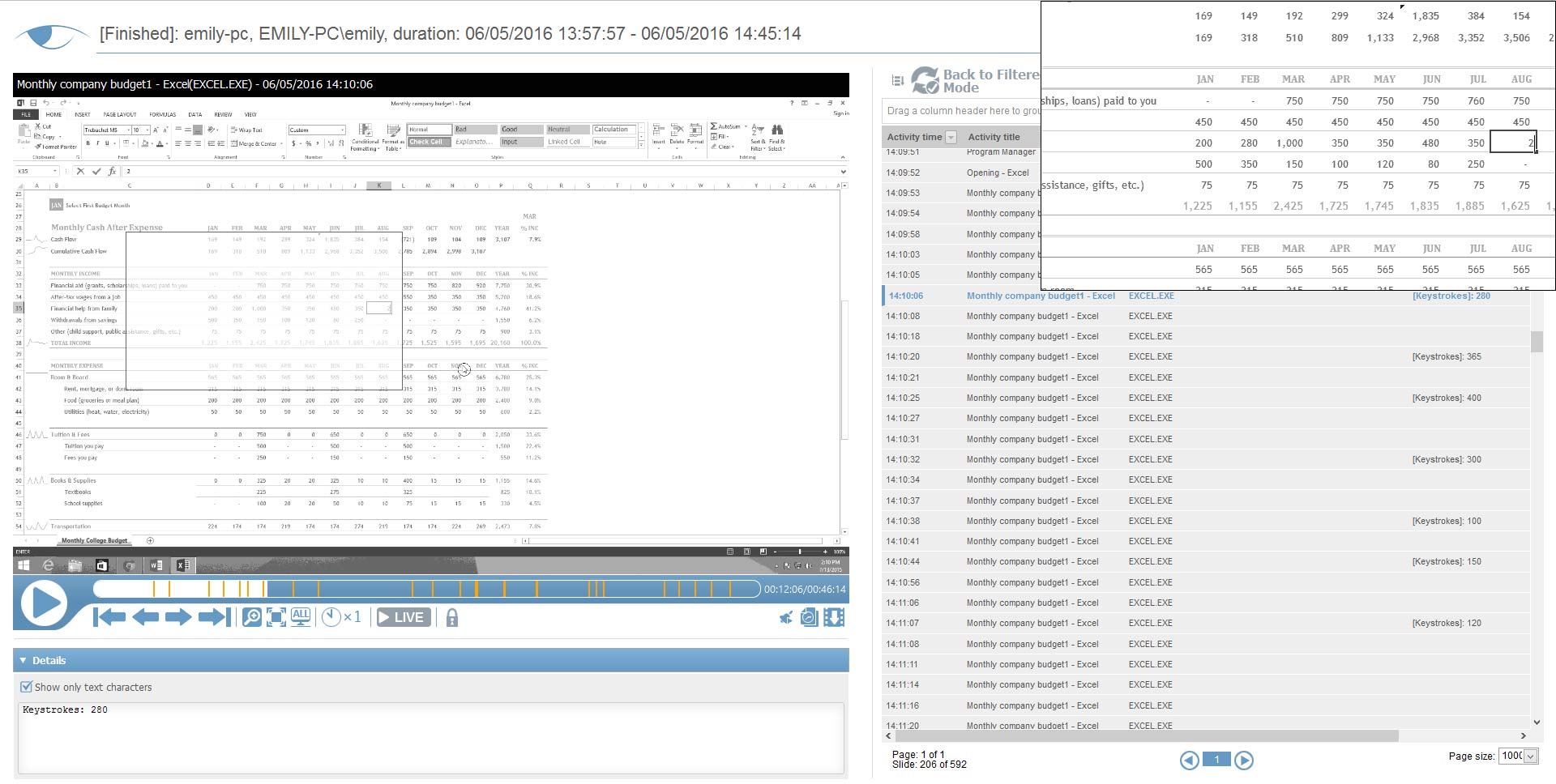The image size is (1556, 784).
Task: Click scroll-right arrow of activity list
Action: (1524, 735)
